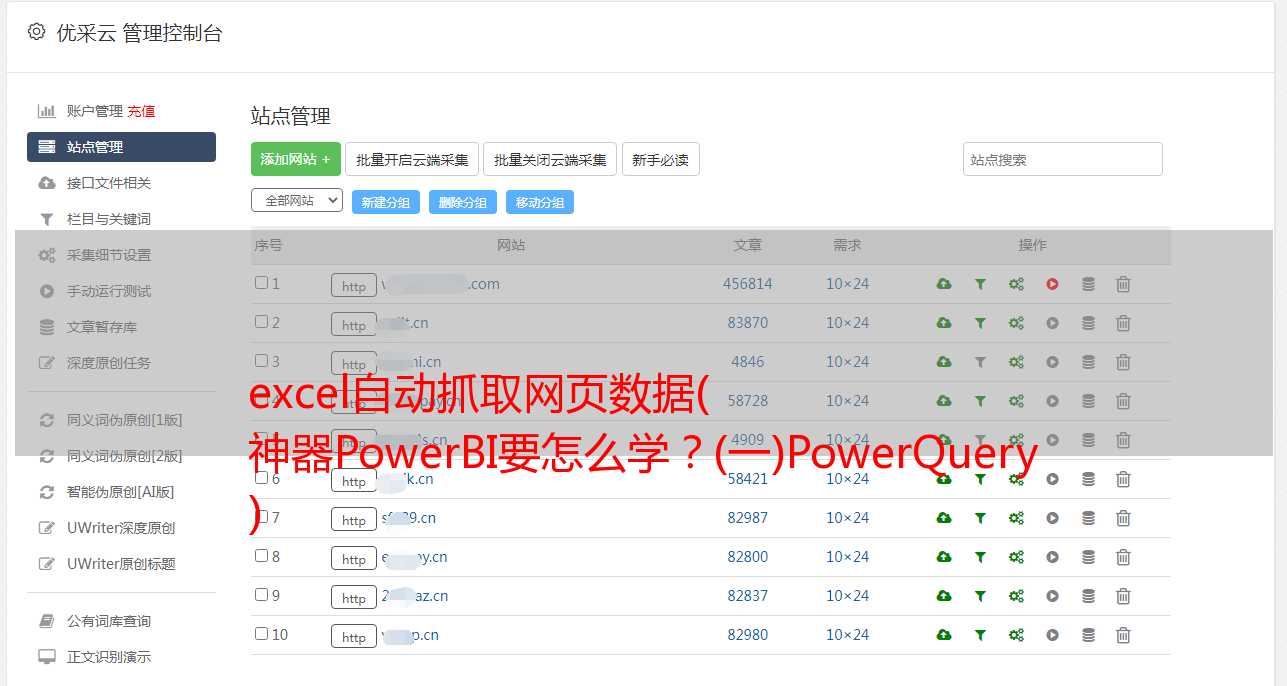Click the 新手必读 button
Image resolution: width=1287 pixels, height=686 pixels.
click(661, 159)
